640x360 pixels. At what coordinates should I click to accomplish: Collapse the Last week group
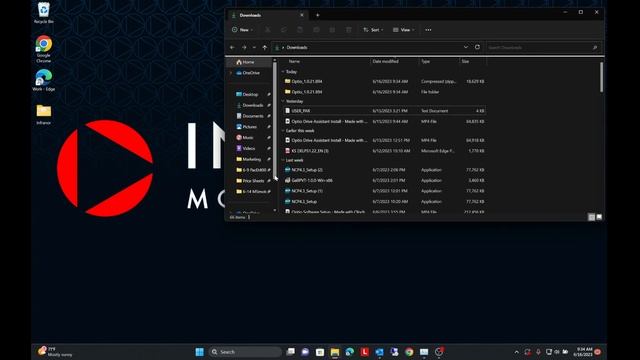(283, 160)
